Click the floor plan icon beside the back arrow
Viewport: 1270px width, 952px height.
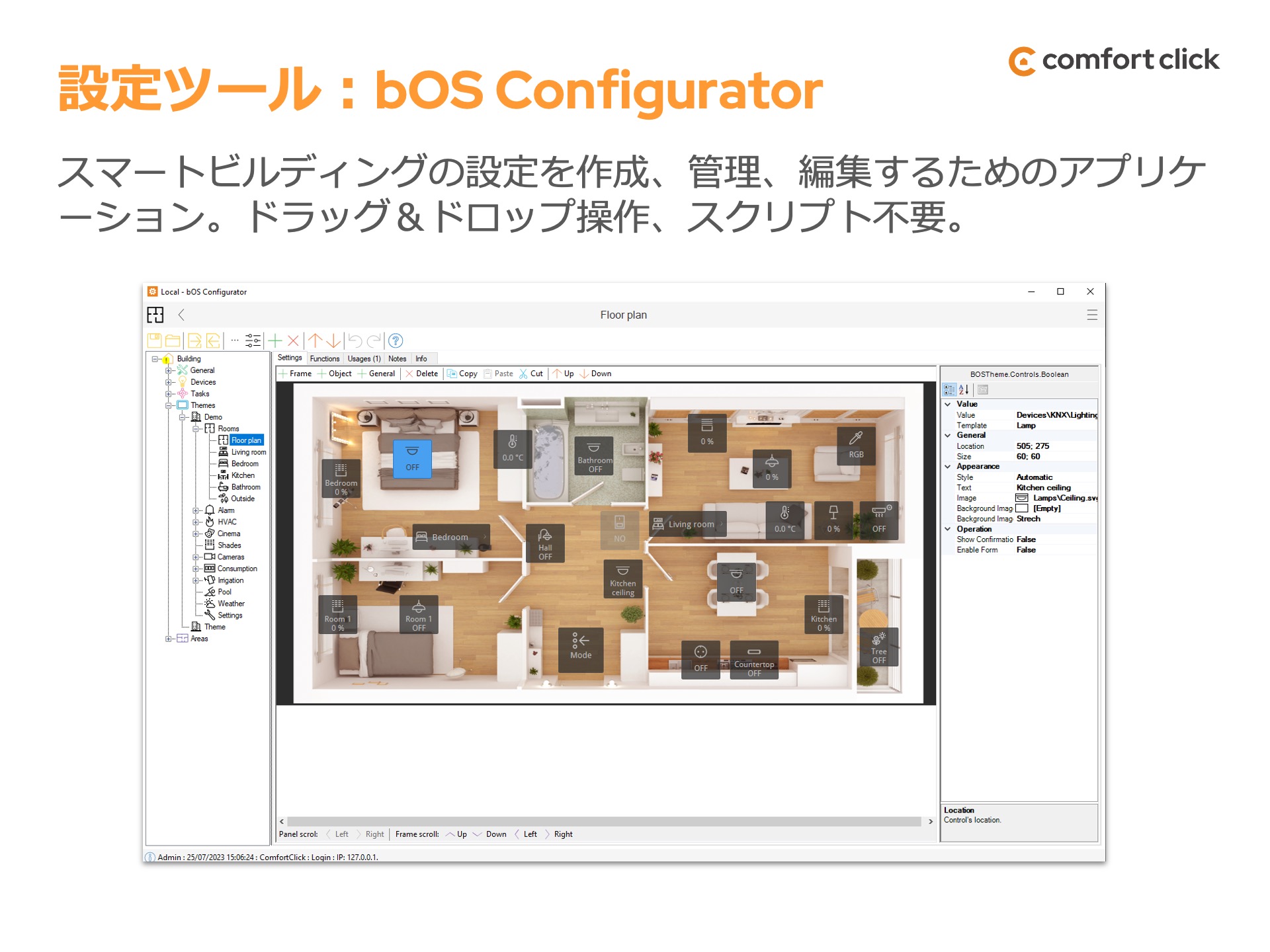tap(155, 315)
